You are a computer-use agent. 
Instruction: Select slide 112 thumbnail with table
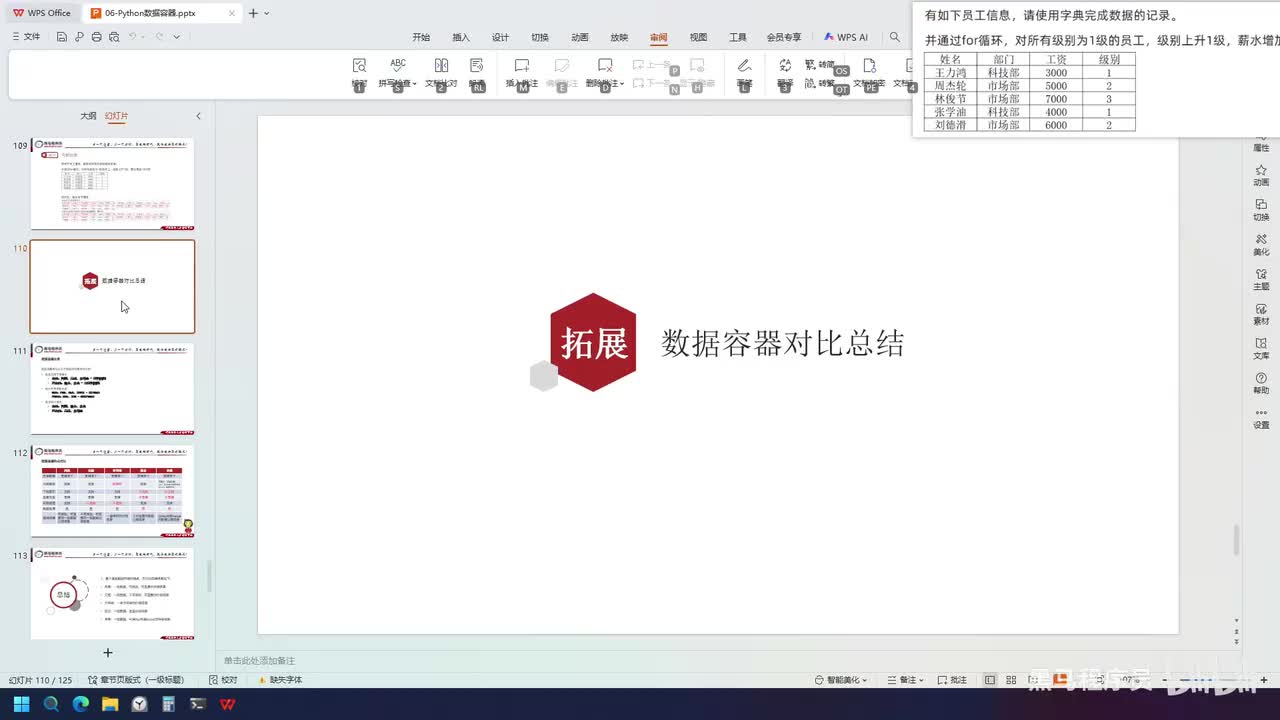[112, 492]
